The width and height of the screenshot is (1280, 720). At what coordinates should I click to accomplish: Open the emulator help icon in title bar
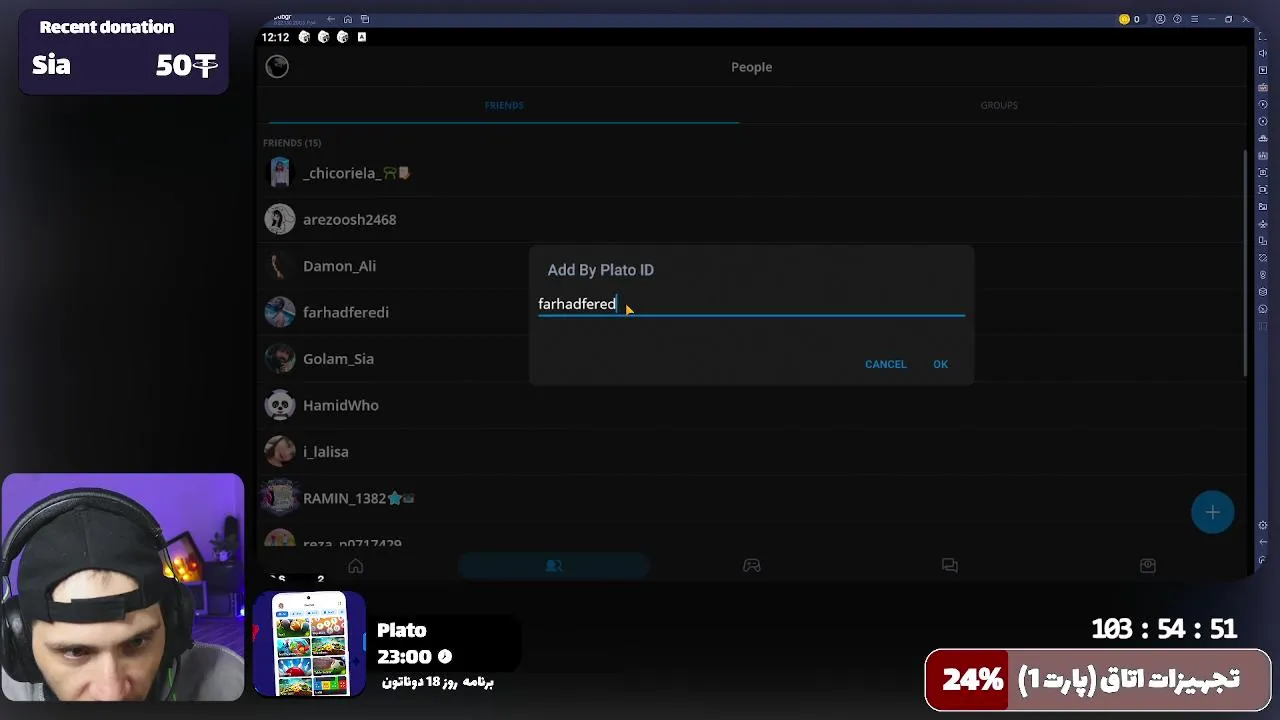tap(1177, 19)
